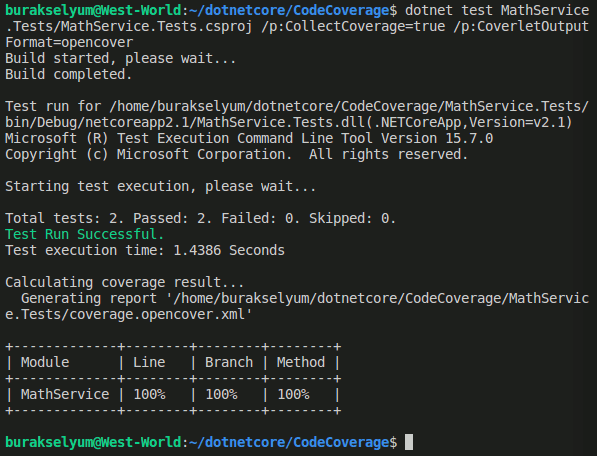Click the 'Line' table header
The width and height of the screenshot is (597, 456).
click(x=149, y=362)
